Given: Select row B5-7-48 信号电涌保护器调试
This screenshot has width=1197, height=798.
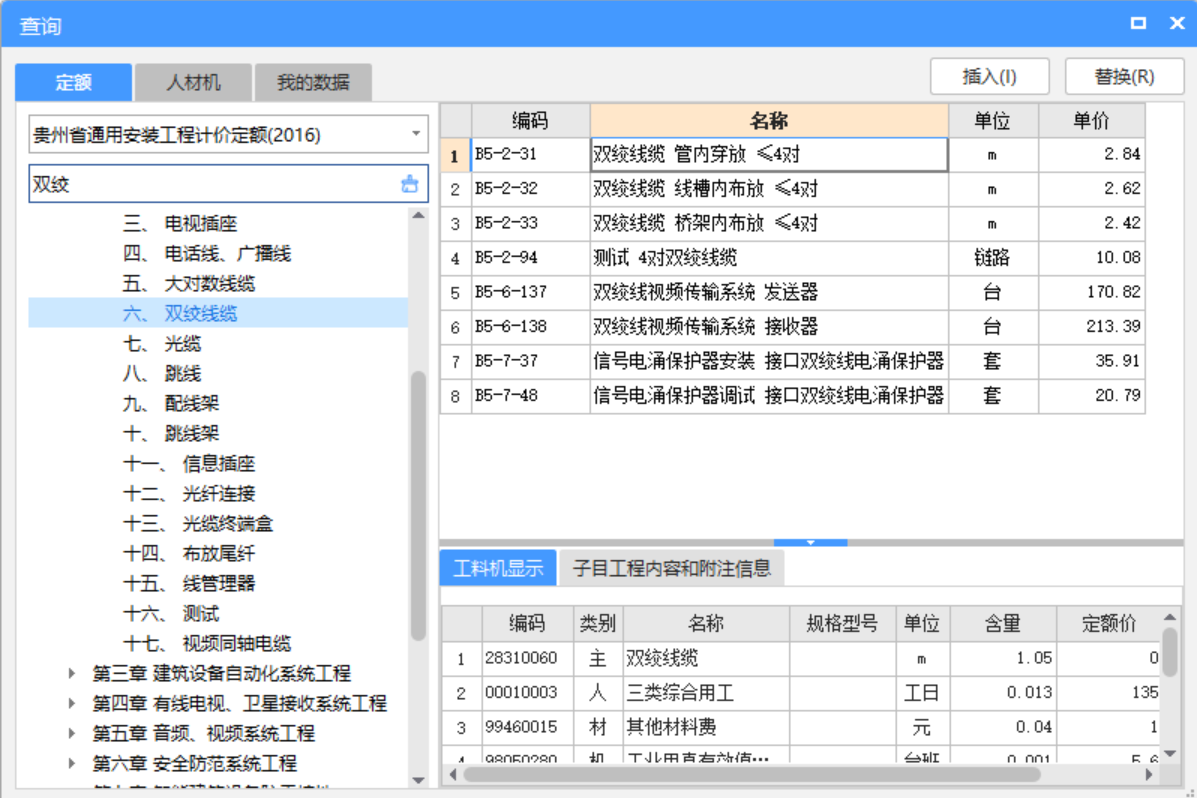Looking at the screenshot, I should [x=792, y=396].
